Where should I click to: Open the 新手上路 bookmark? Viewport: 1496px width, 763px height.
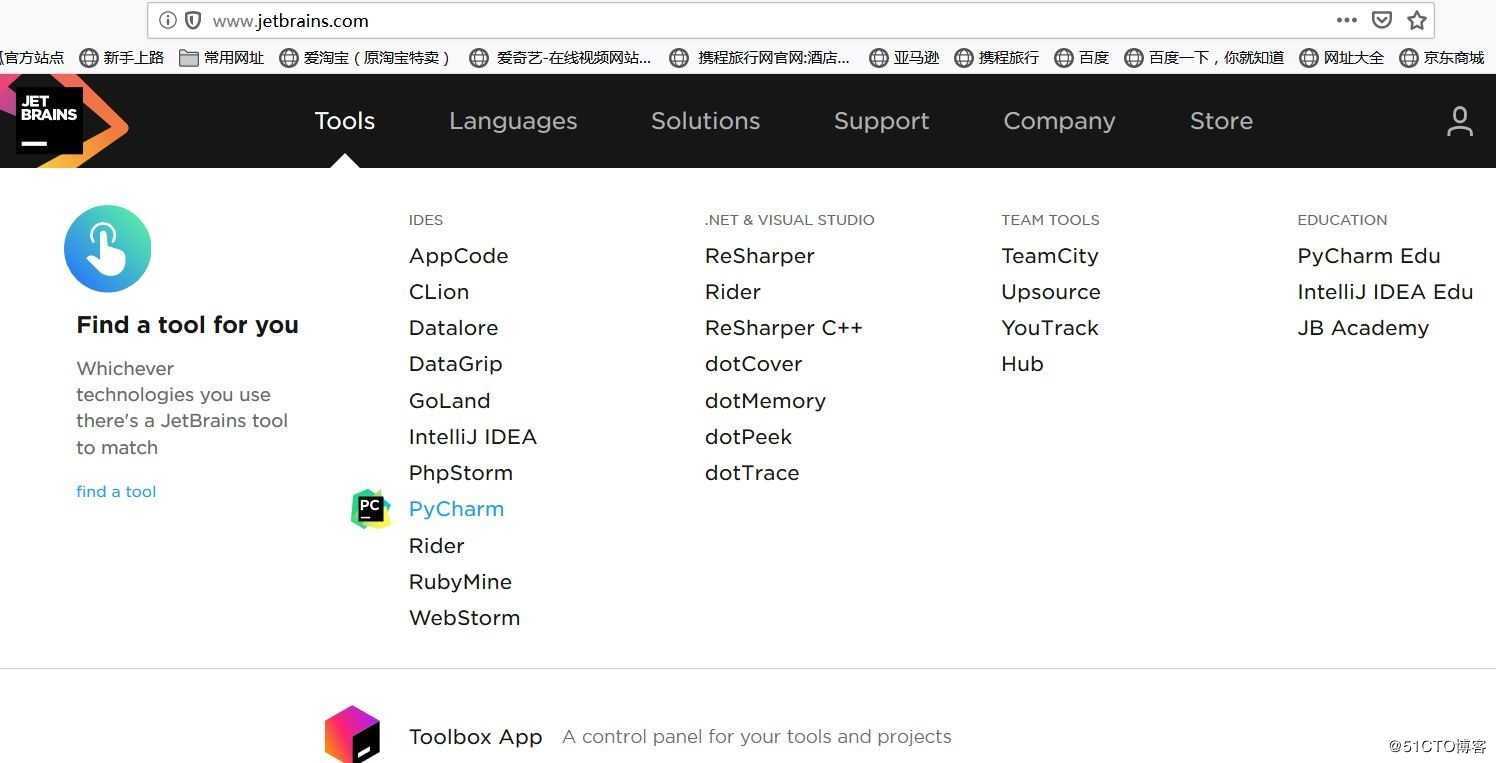click(122, 58)
